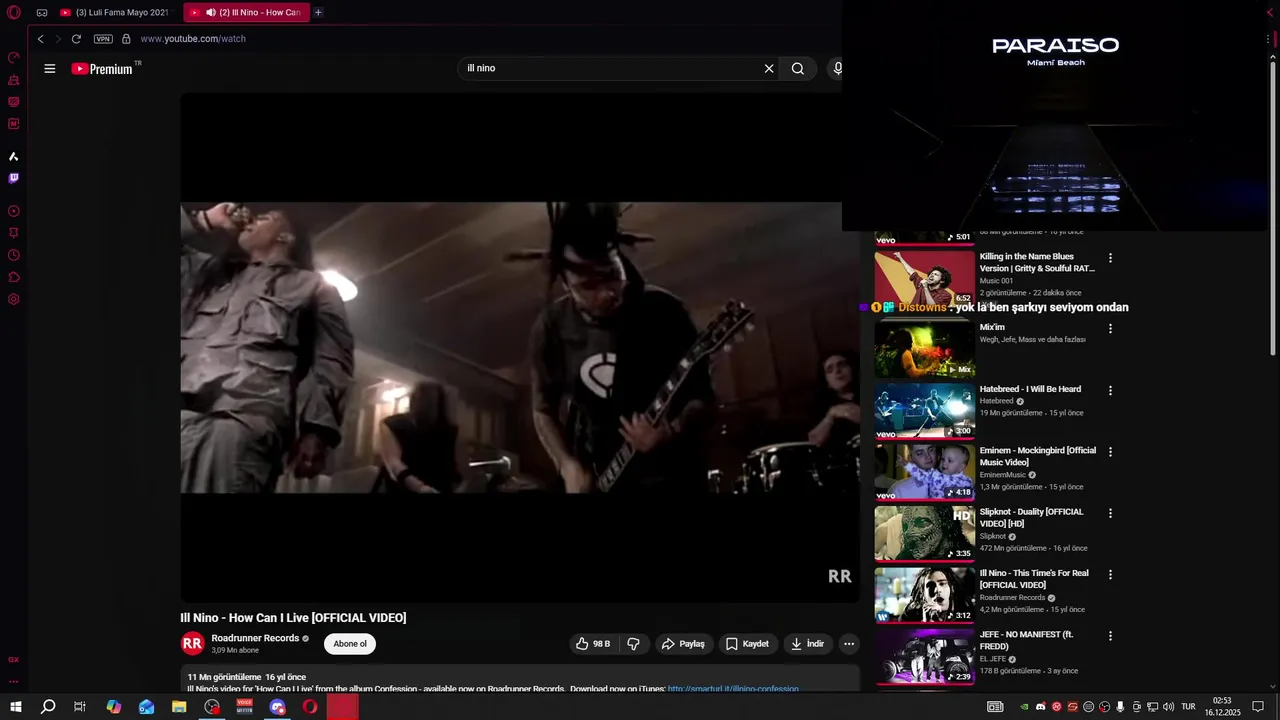
Task: Select the Ill Nino - How Can tab
Action: pyautogui.click(x=246, y=13)
